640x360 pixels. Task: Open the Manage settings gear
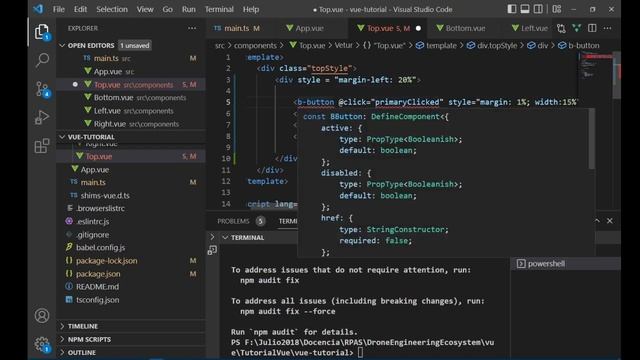pos(42,344)
